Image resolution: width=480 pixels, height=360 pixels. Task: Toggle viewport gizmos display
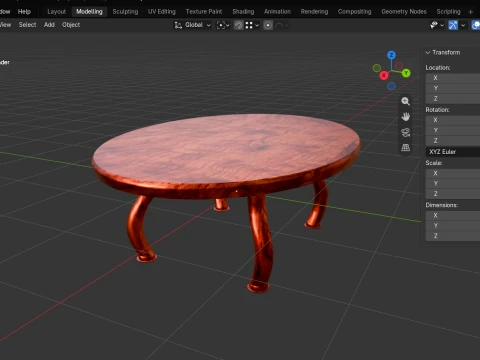(x=453, y=25)
